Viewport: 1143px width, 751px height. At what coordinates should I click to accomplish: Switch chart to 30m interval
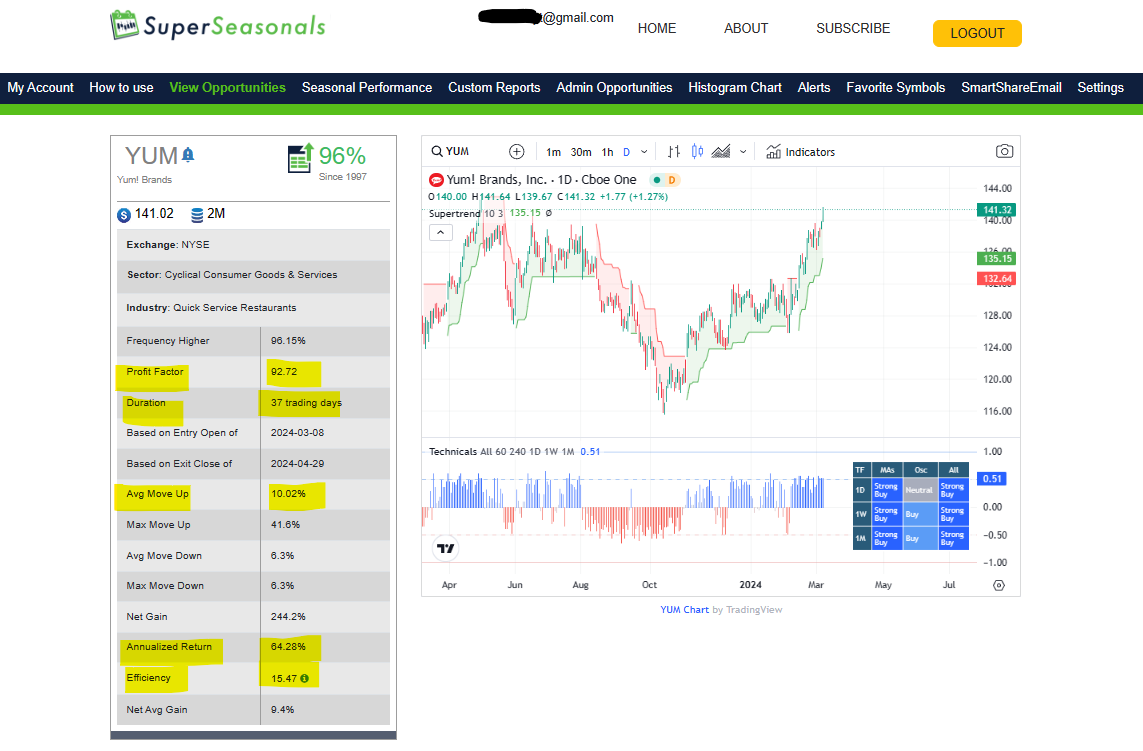point(581,152)
